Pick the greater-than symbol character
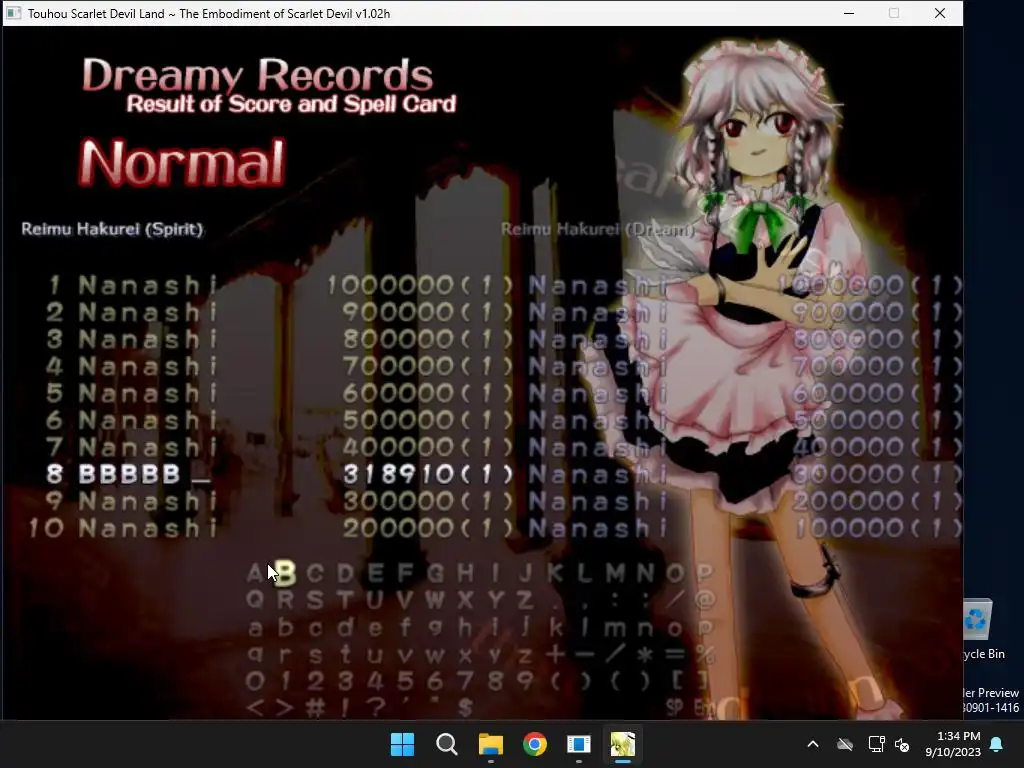Viewport: 1024px width, 768px height. point(285,707)
